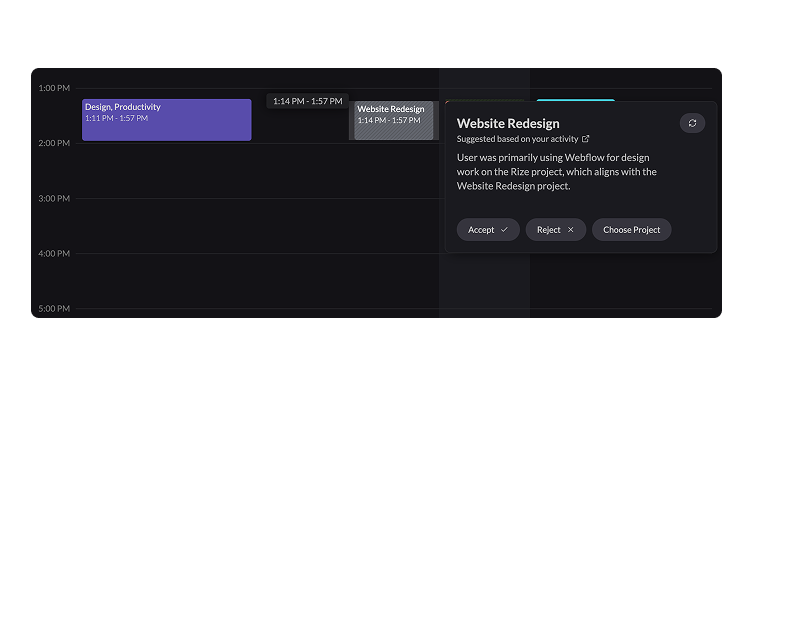Click the 1:14 PM - 1:57 PM tooltip
The width and height of the screenshot is (788, 636).
click(x=308, y=101)
